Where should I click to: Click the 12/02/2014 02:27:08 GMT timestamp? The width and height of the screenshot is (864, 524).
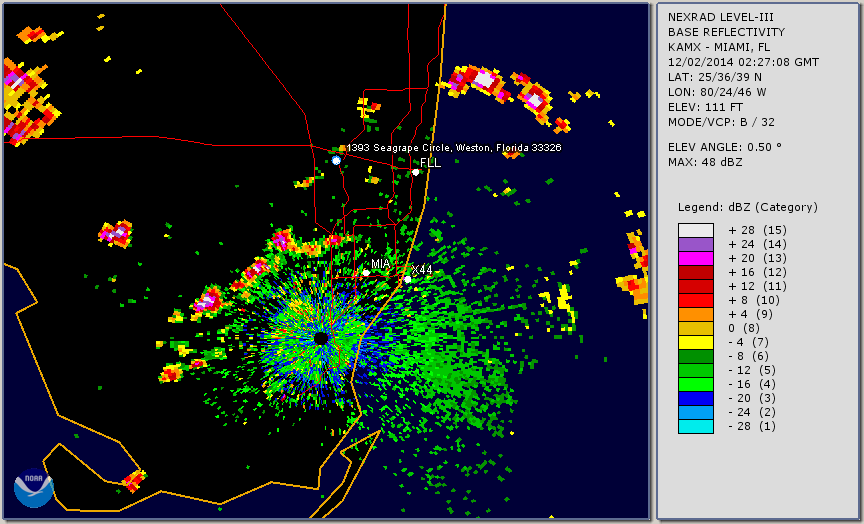pyautogui.click(x=743, y=62)
